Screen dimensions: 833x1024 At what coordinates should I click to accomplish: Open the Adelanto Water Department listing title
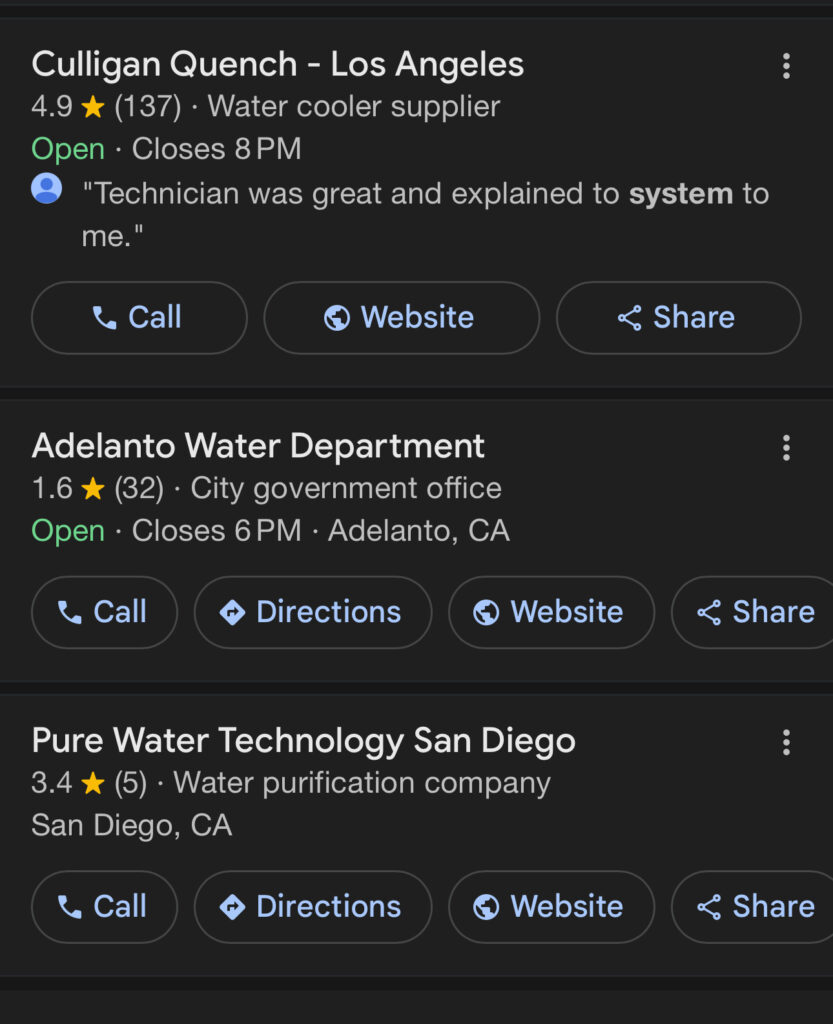tap(258, 446)
